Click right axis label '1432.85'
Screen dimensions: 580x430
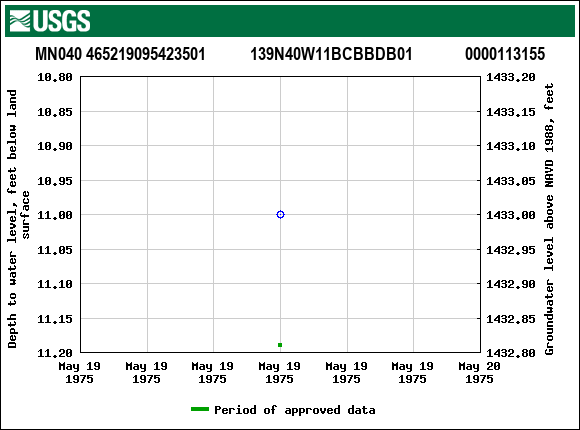click(x=511, y=319)
